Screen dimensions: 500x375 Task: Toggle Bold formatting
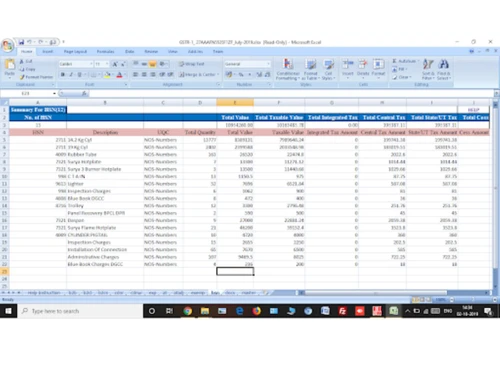(63, 75)
